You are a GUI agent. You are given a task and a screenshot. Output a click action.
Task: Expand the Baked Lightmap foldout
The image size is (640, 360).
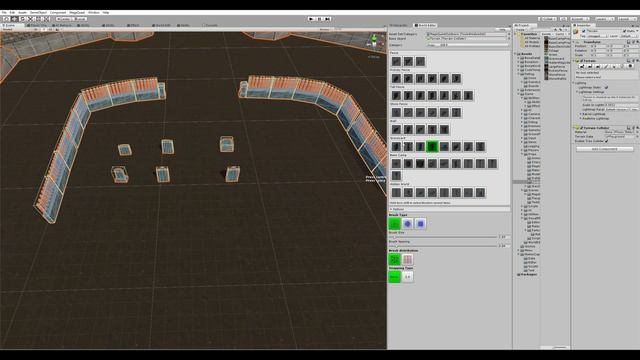tap(581, 114)
